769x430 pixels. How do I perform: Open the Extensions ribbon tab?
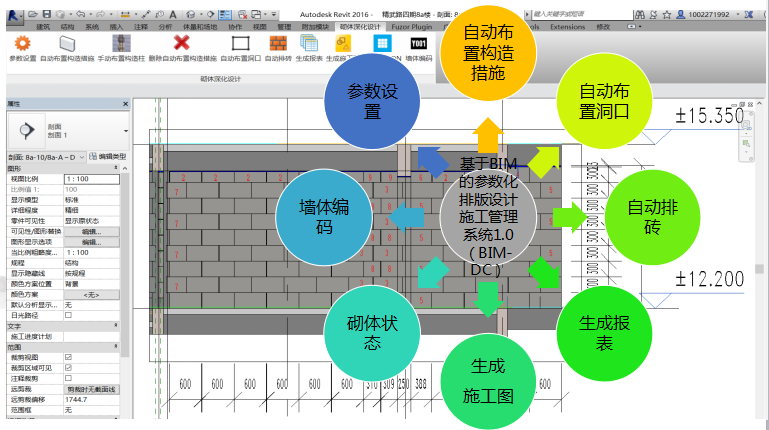tap(567, 27)
